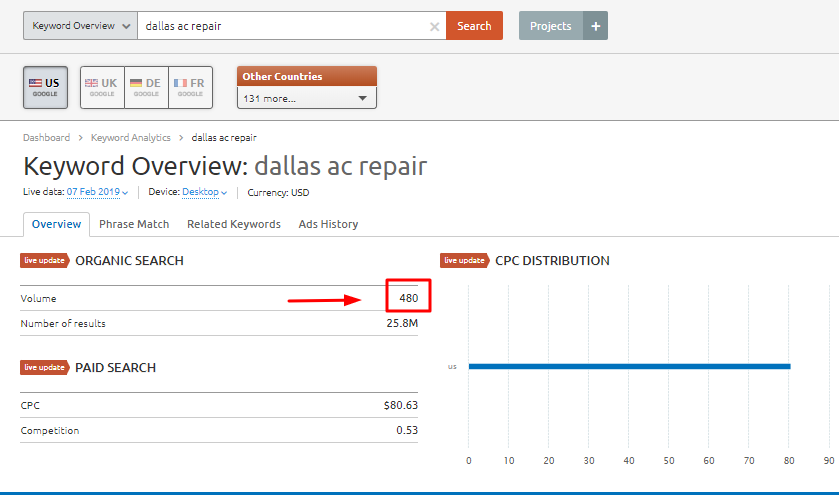Select the UK Google database
Viewport: 839px width, 495px height.
click(x=102, y=87)
